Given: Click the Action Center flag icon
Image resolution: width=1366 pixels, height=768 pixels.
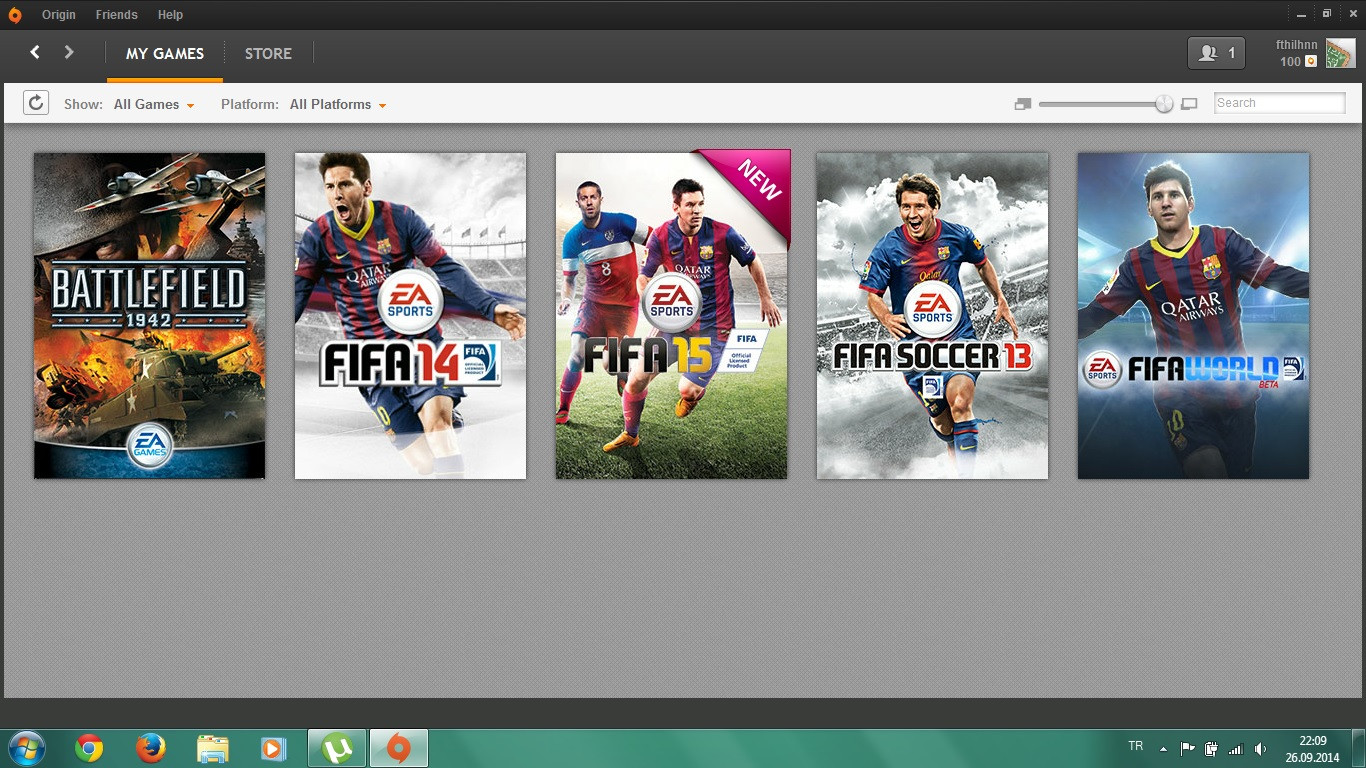Looking at the screenshot, I should pos(1187,748).
